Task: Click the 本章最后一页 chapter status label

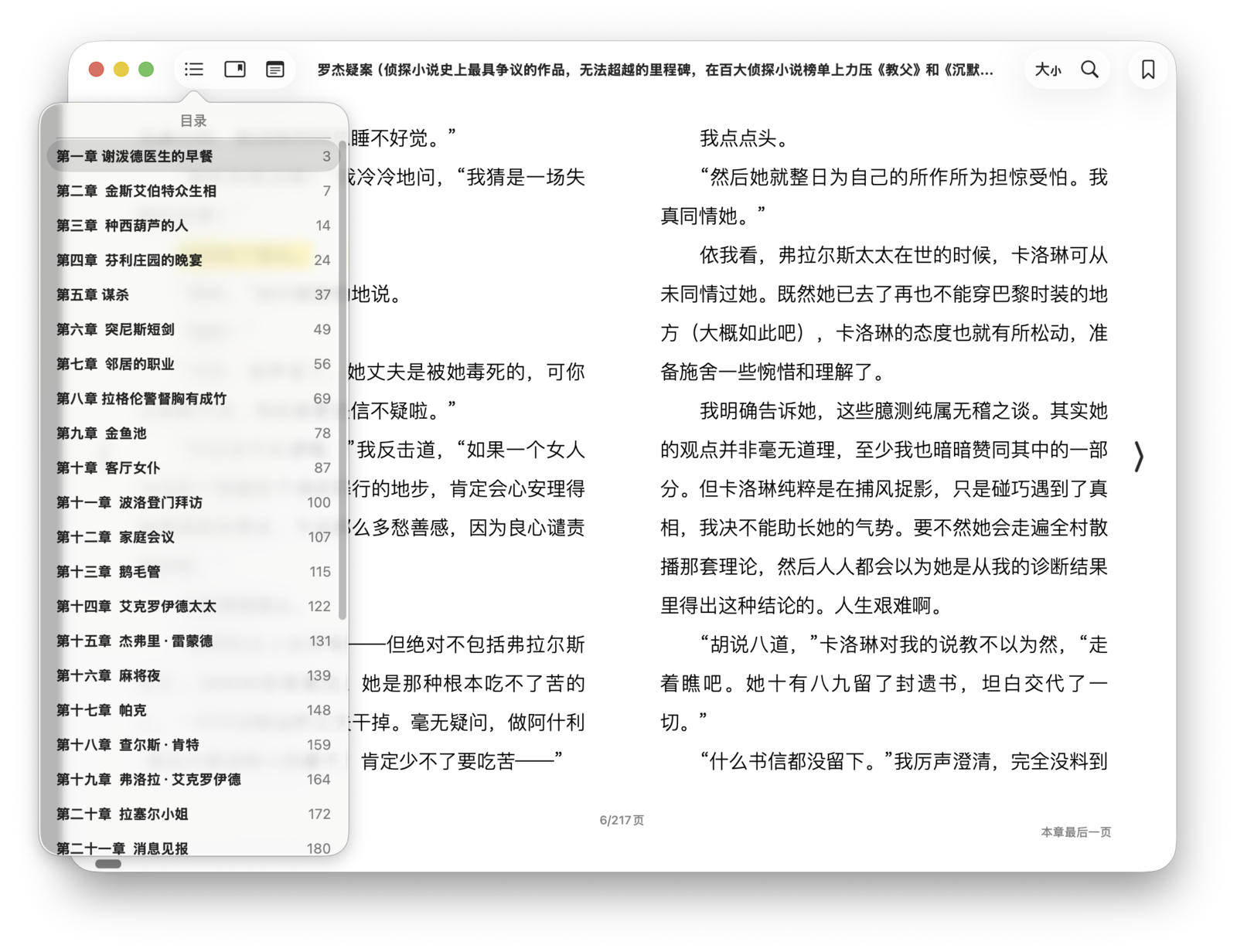Action: [x=1075, y=832]
